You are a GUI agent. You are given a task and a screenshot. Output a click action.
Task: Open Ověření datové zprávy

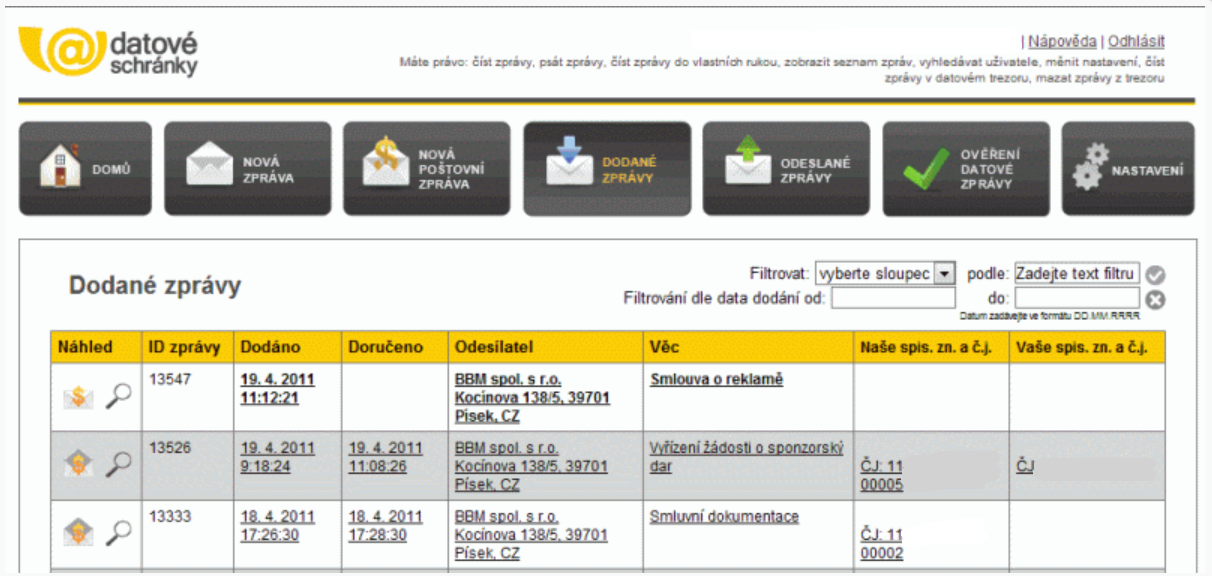click(966, 169)
